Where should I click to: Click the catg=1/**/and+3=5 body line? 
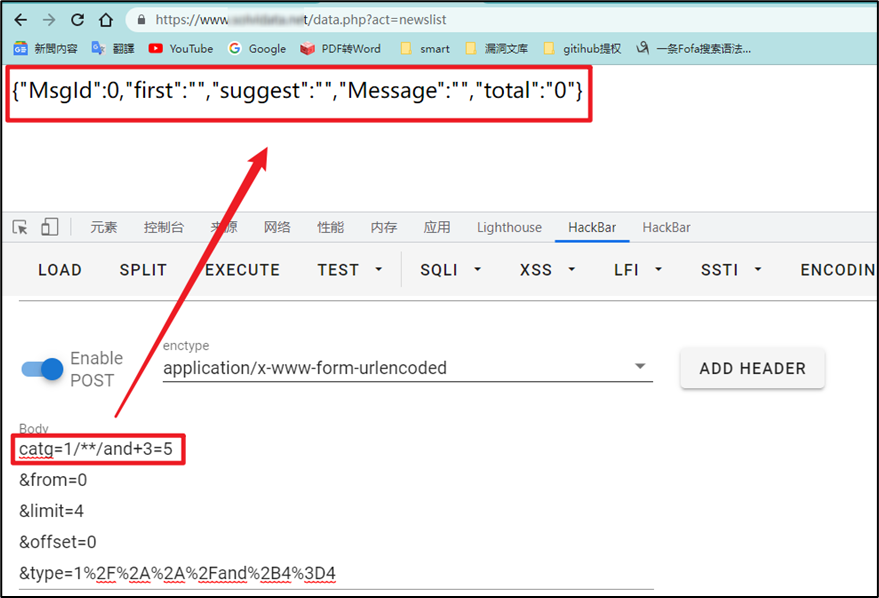[x=96, y=449]
